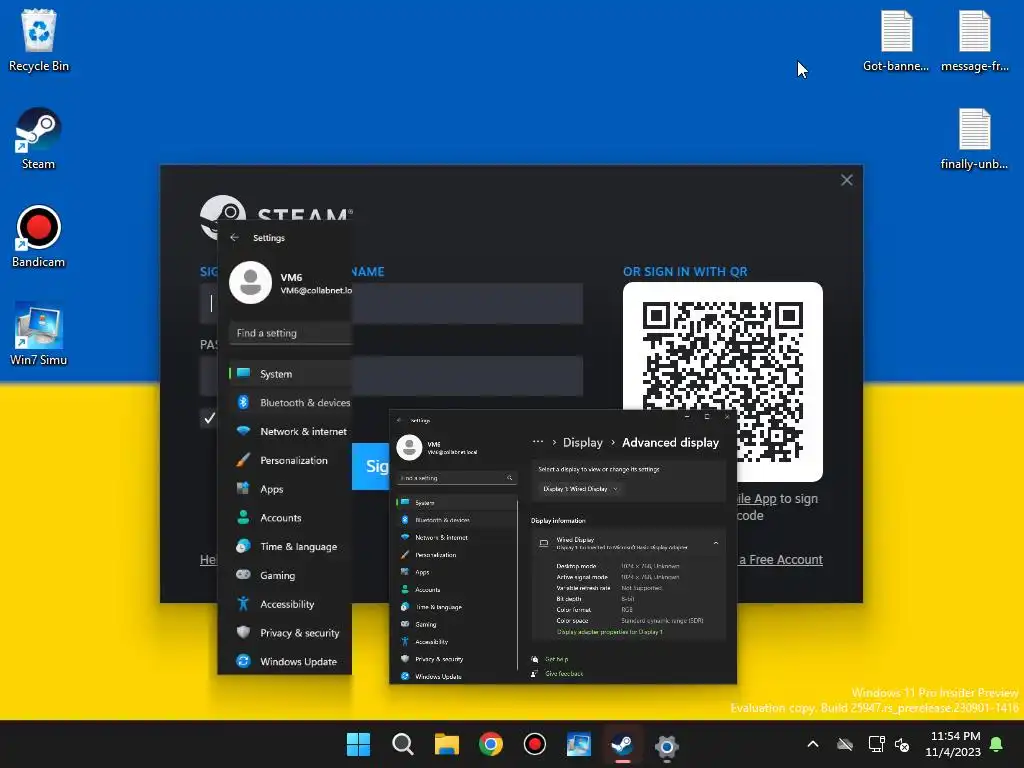Open taskbar Search
1024x768 pixels.
click(x=402, y=744)
